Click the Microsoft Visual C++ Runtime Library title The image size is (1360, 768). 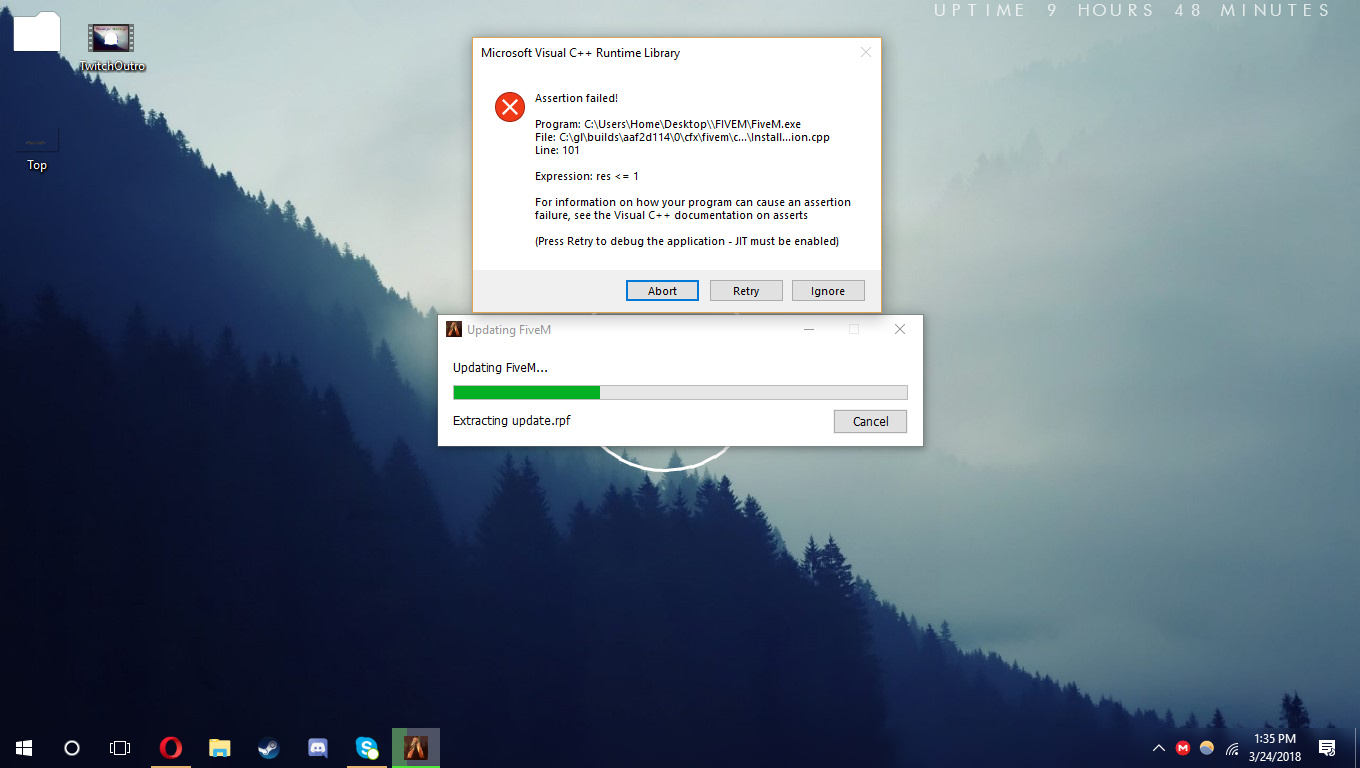(x=580, y=53)
